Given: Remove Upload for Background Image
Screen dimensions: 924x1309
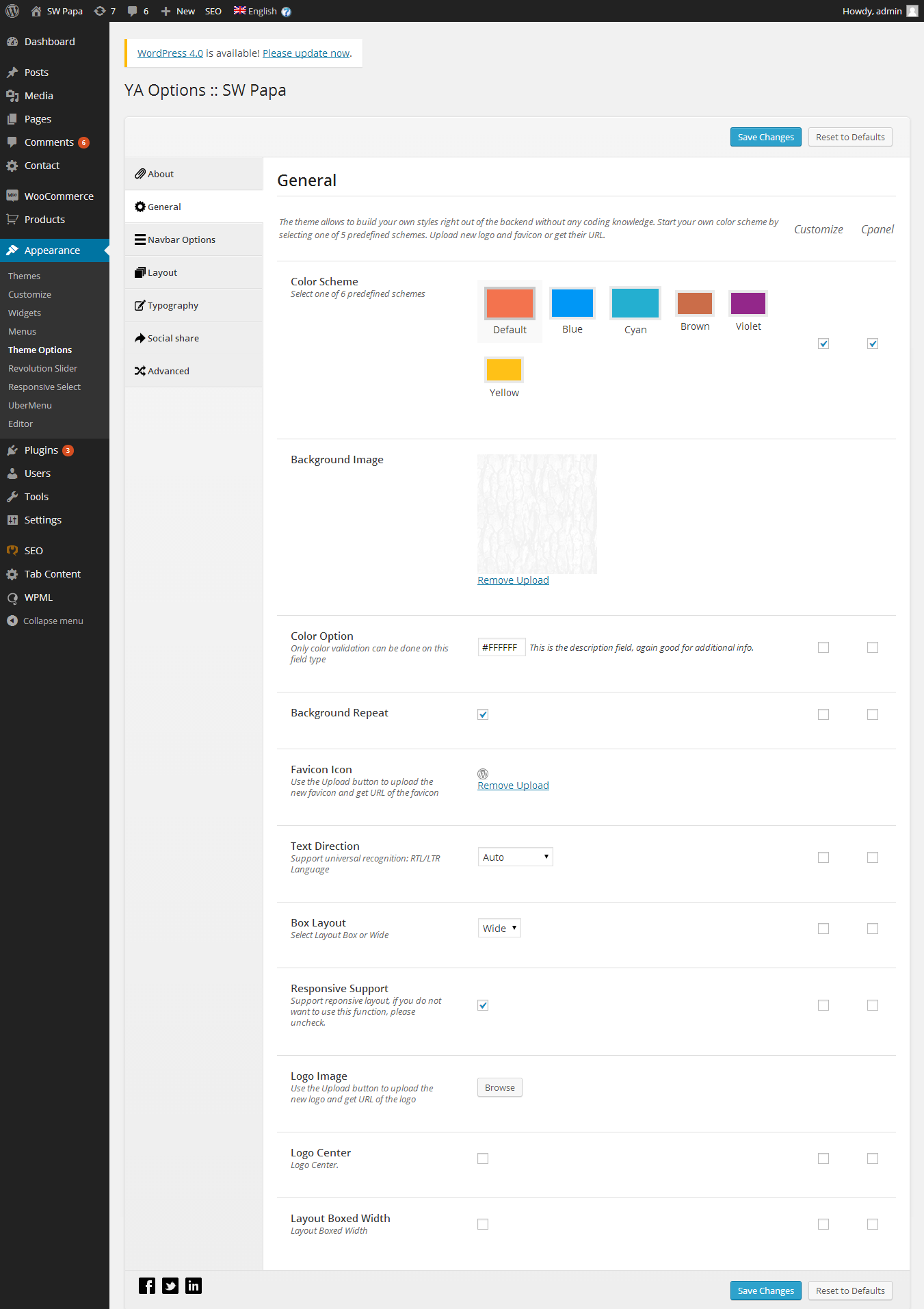Looking at the screenshot, I should 513,580.
